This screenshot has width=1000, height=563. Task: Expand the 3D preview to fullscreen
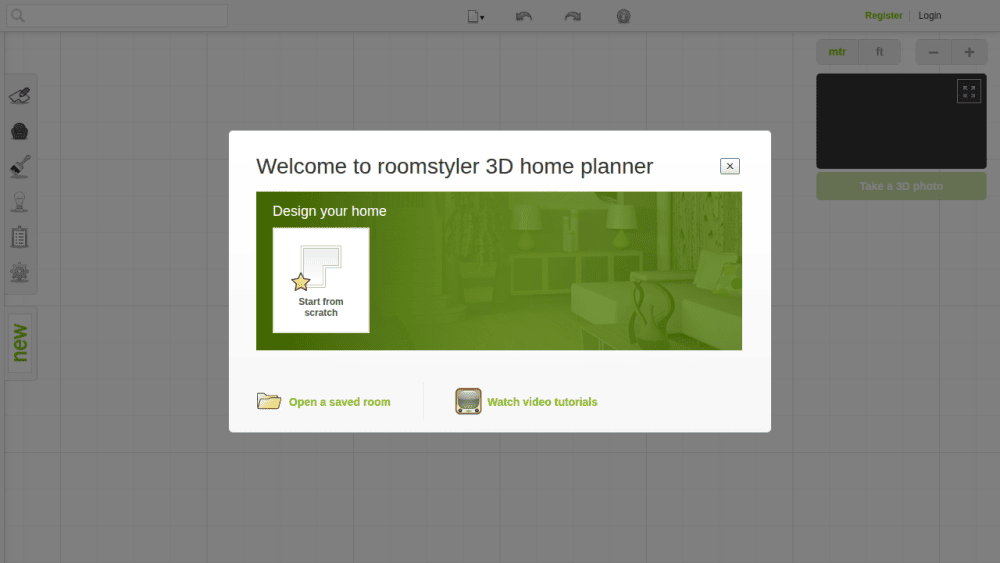pos(969,91)
